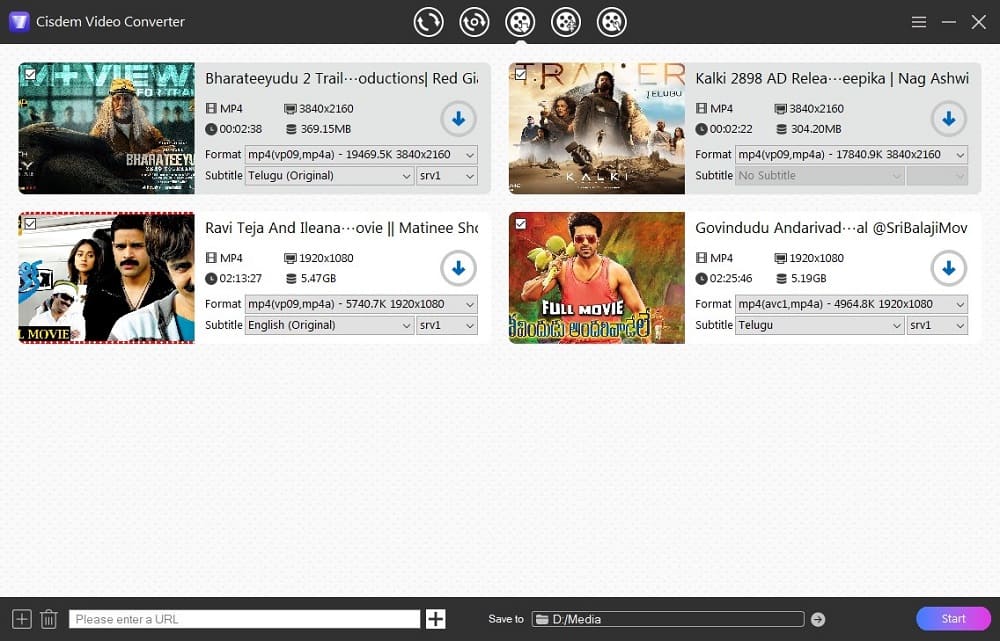This screenshot has width=1000, height=641.
Task: Download the Bharateeyudu 2 trailer
Action: tap(458, 118)
